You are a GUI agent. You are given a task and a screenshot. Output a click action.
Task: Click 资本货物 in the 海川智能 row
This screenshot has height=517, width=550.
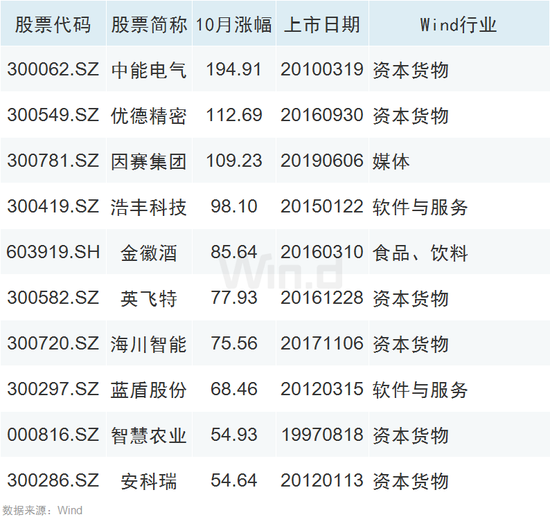[x=410, y=344]
